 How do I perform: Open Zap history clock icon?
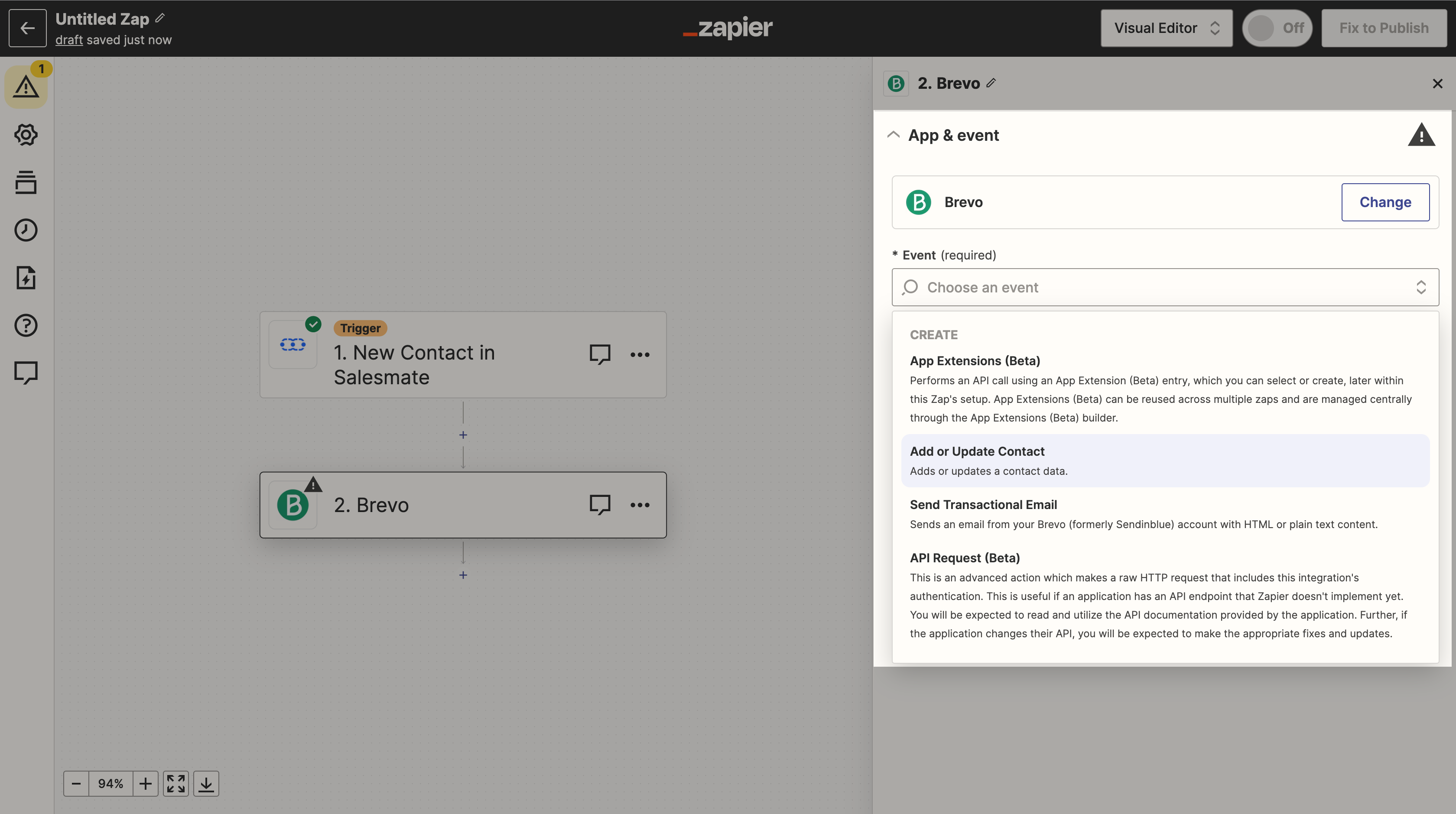26,230
